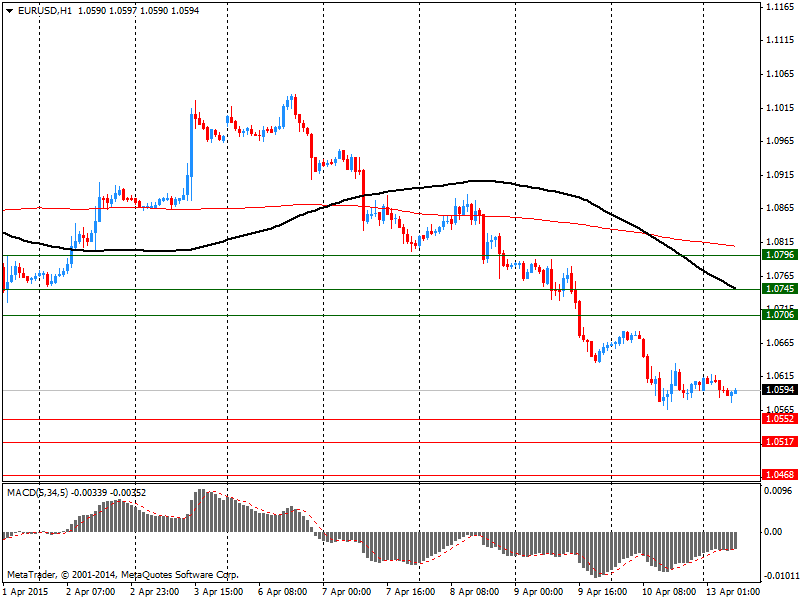Select the red 1.0552 support label
The image size is (800, 600).
(x=780, y=419)
